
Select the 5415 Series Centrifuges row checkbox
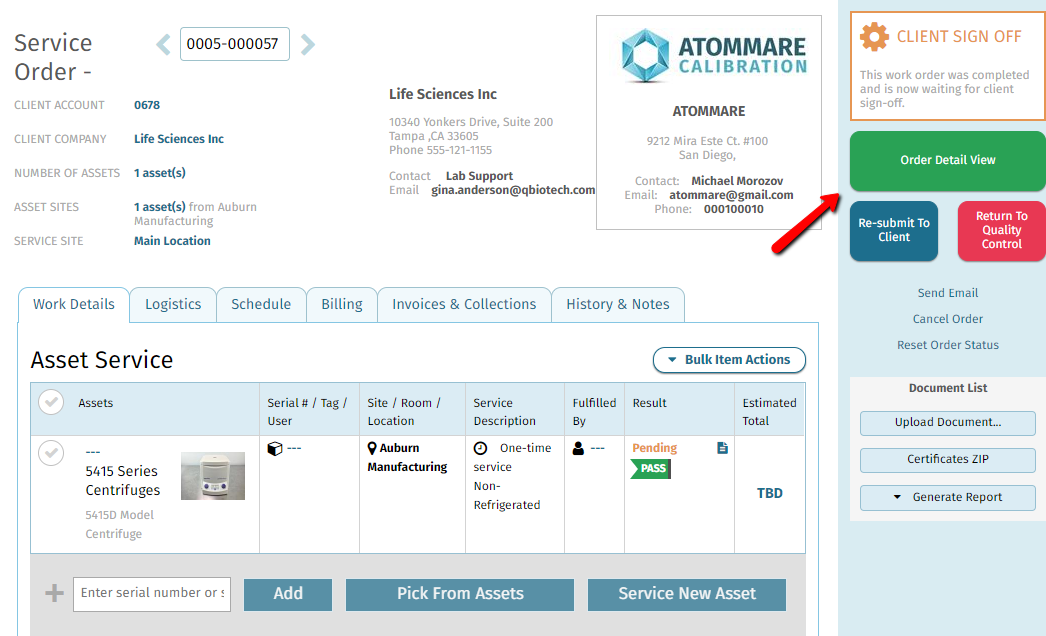click(x=51, y=453)
